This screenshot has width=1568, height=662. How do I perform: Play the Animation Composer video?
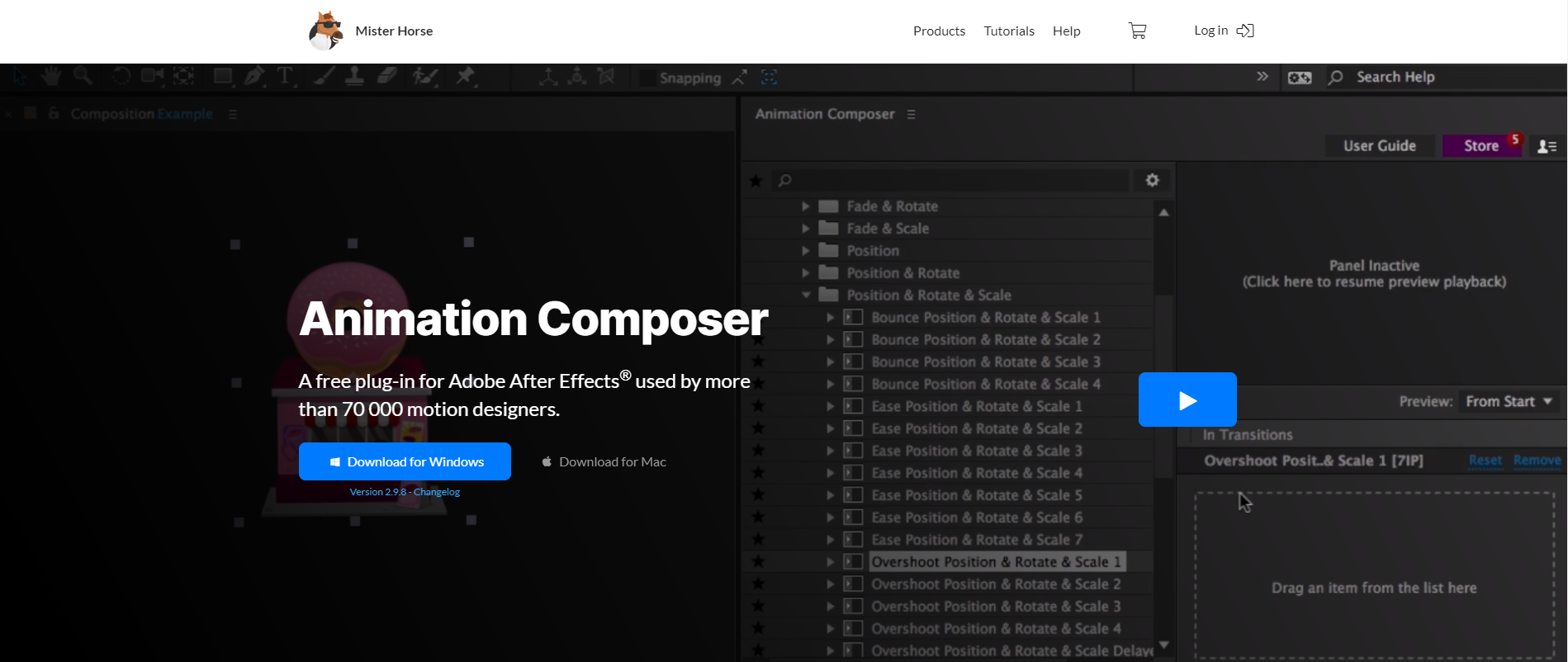(1187, 400)
